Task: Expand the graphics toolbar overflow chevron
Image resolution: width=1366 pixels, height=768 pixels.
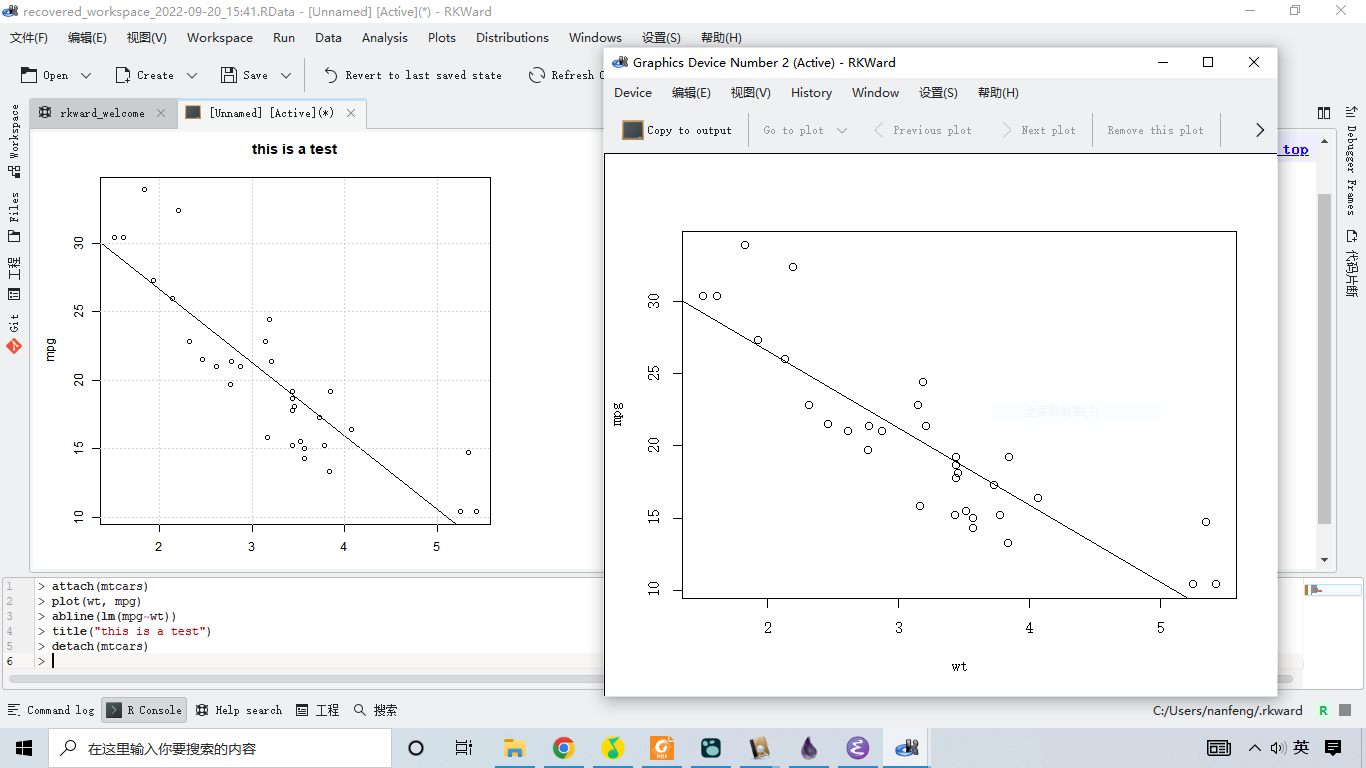Action: pyautogui.click(x=1259, y=130)
